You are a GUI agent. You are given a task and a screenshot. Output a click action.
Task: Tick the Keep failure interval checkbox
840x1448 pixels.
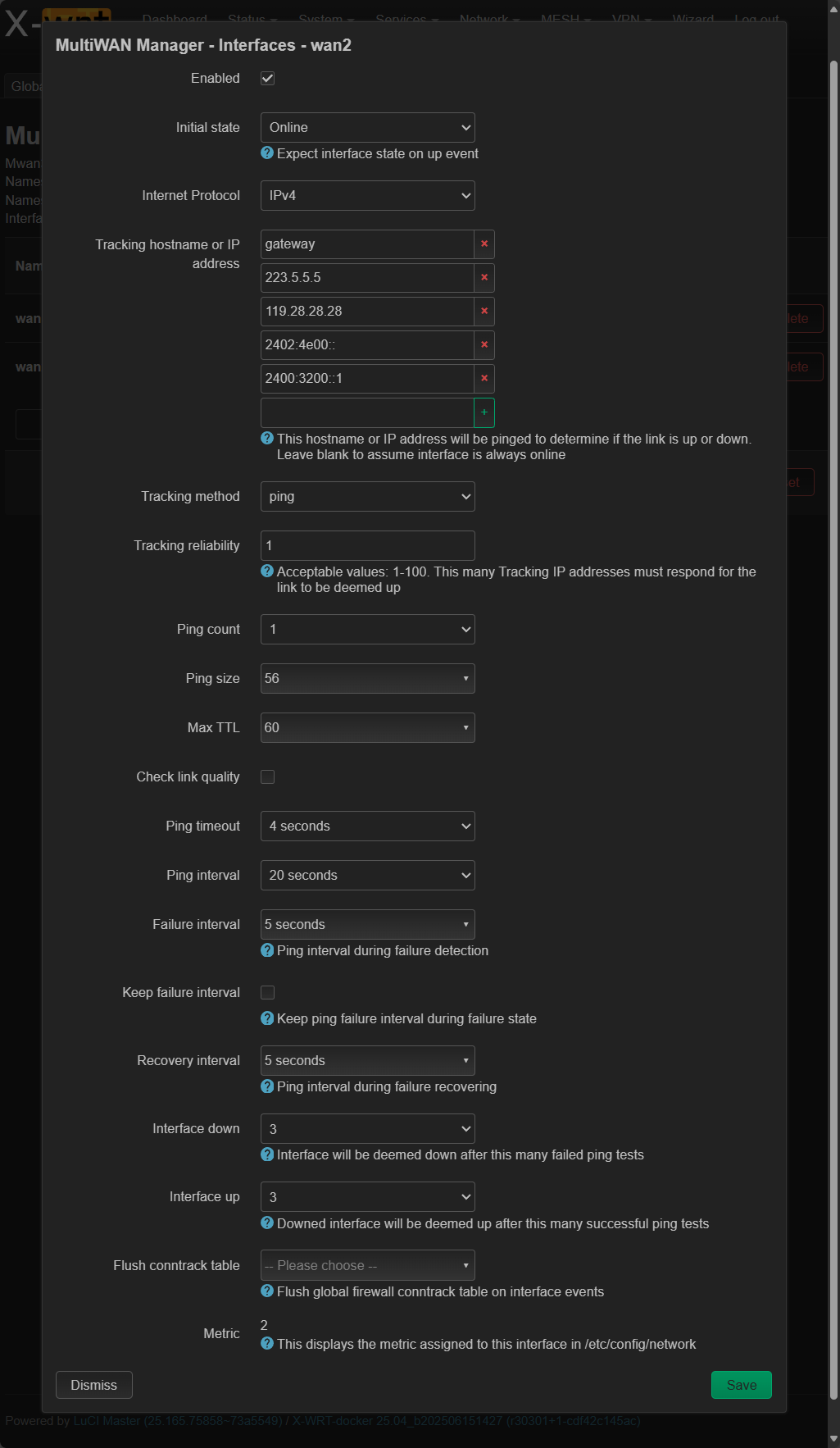tap(268, 993)
